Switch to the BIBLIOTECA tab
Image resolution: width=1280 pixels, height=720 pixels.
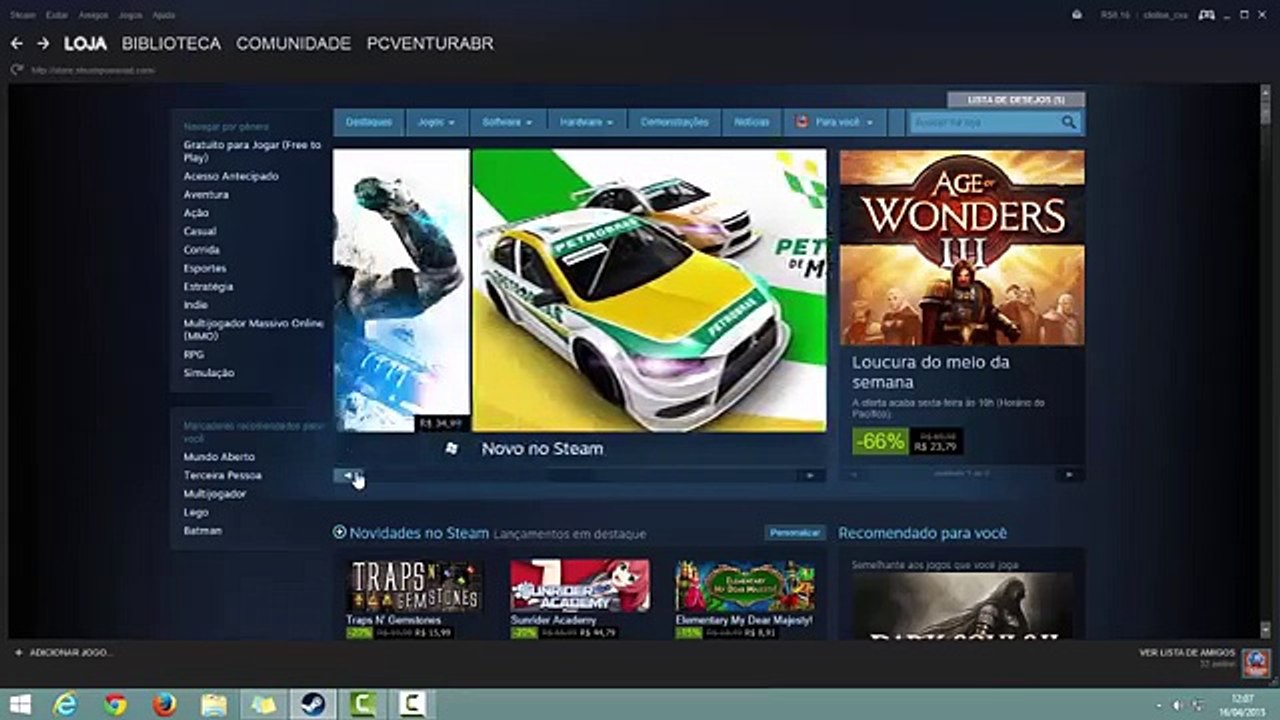click(171, 44)
